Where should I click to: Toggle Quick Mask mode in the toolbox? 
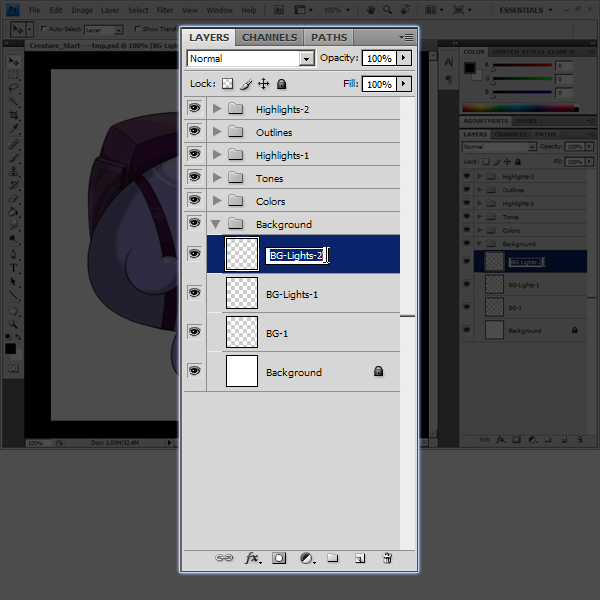13,368
